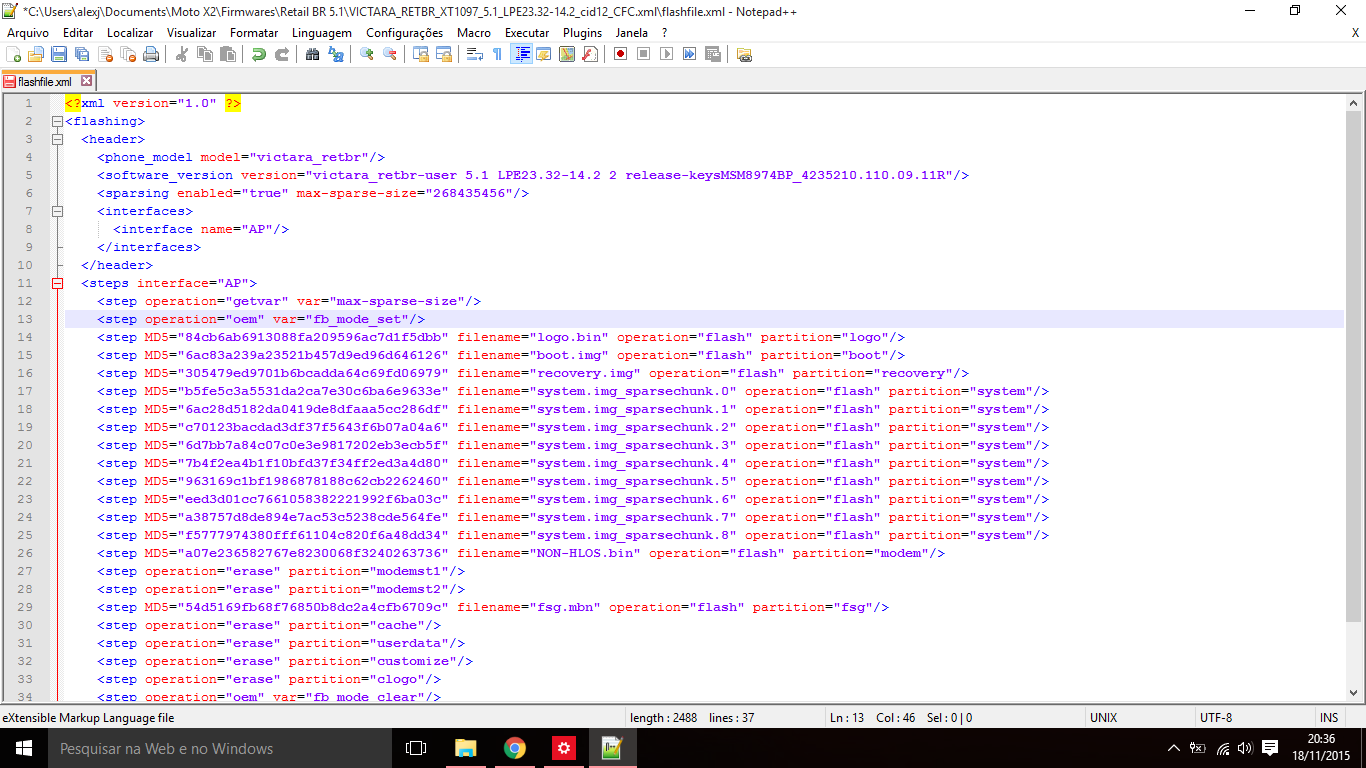This screenshot has height=768, width=1366.
Task: Run macro multiple times icon
Action: coord(690,54)
